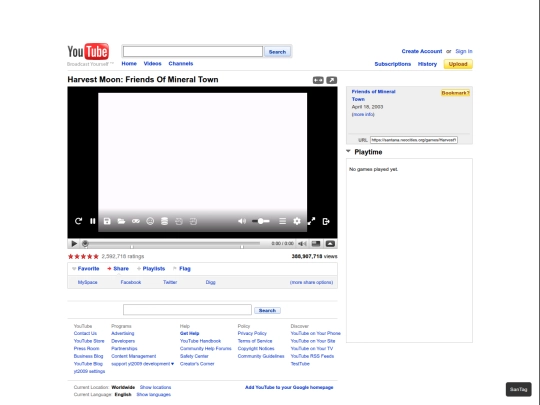Viewport: 540px width, 405px height.
Task: Open the Playlists action
Action: pos(151,269)
